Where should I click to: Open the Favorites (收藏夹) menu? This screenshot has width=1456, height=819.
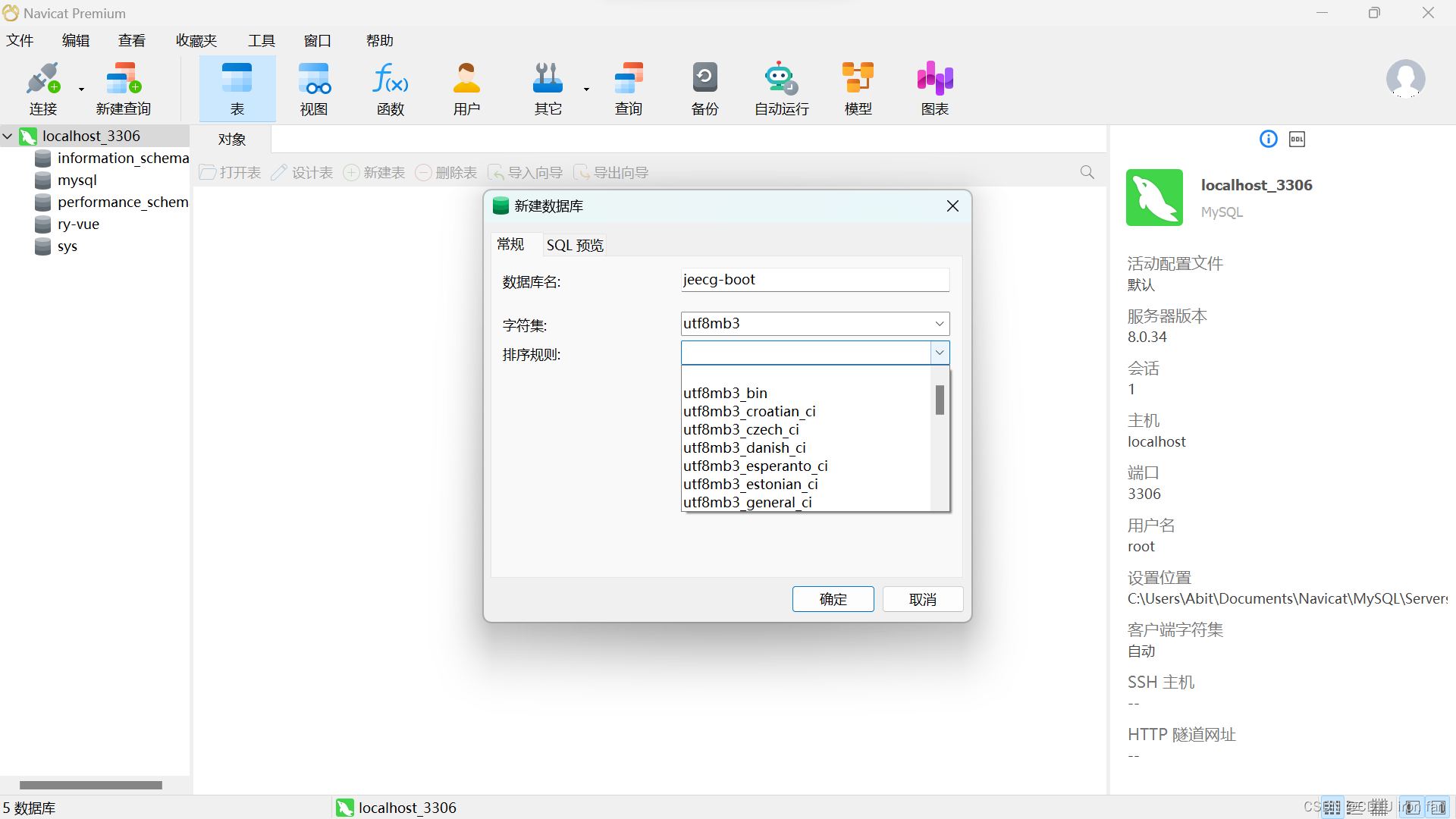(196, 40)
